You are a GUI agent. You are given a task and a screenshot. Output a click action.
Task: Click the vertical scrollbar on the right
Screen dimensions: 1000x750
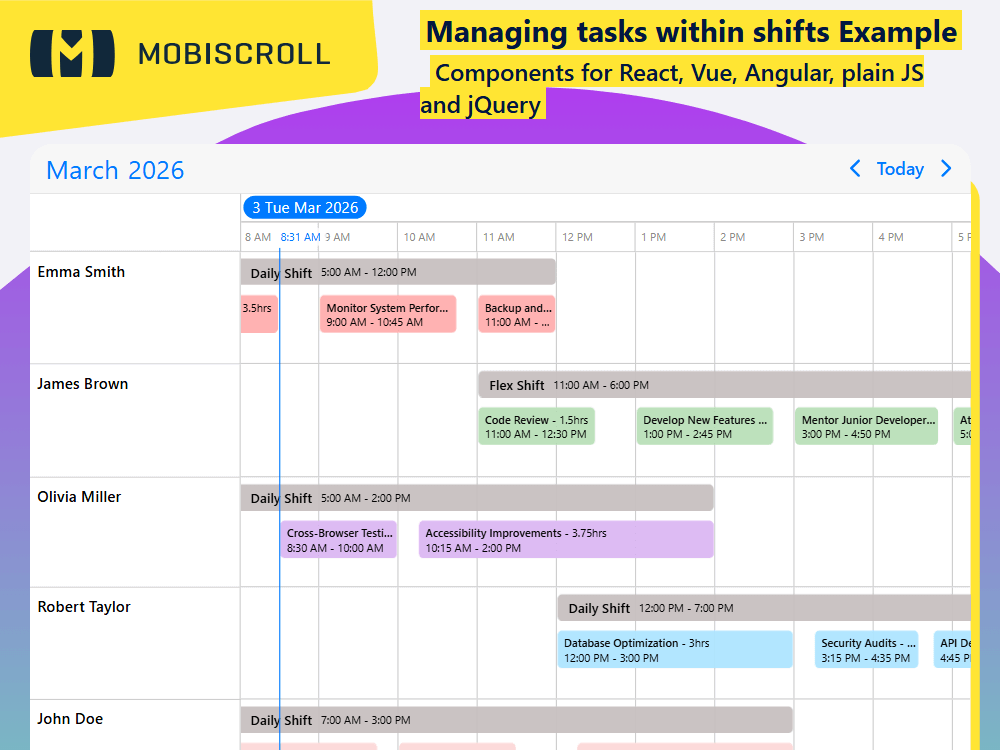click(x=976, y=450)
